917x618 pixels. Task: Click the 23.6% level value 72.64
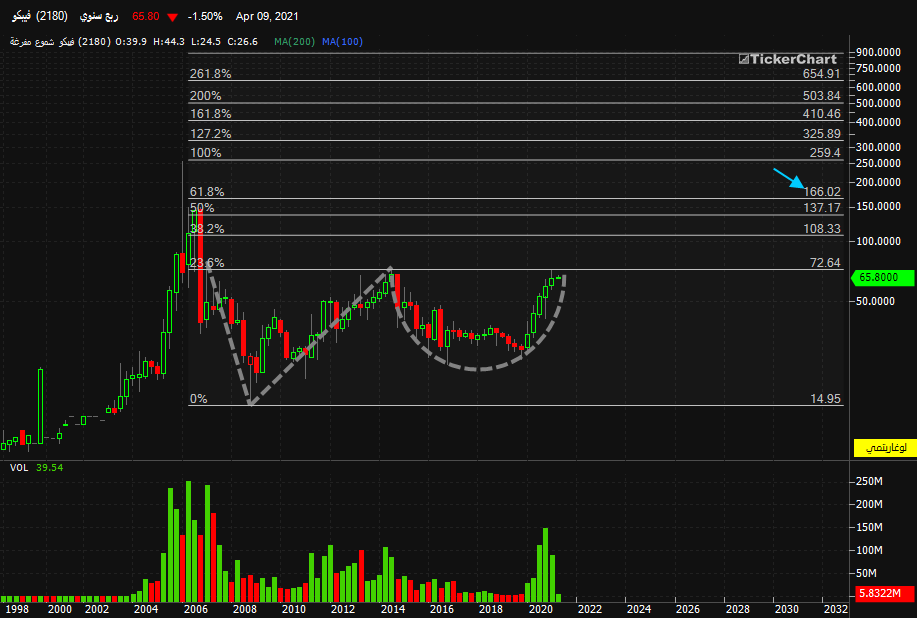click(825, 263)
